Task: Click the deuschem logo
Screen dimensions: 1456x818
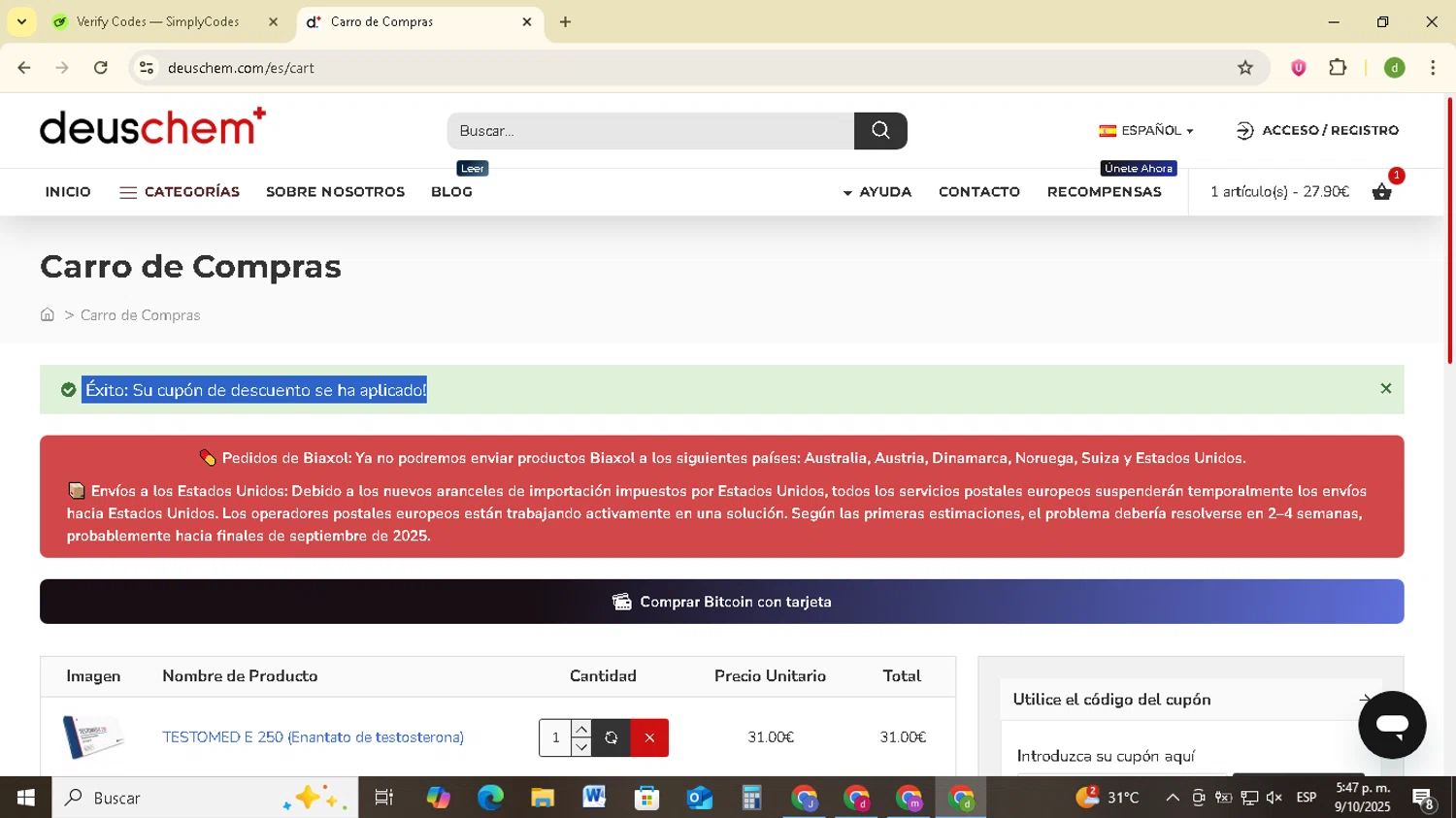Action: point(152,127)
